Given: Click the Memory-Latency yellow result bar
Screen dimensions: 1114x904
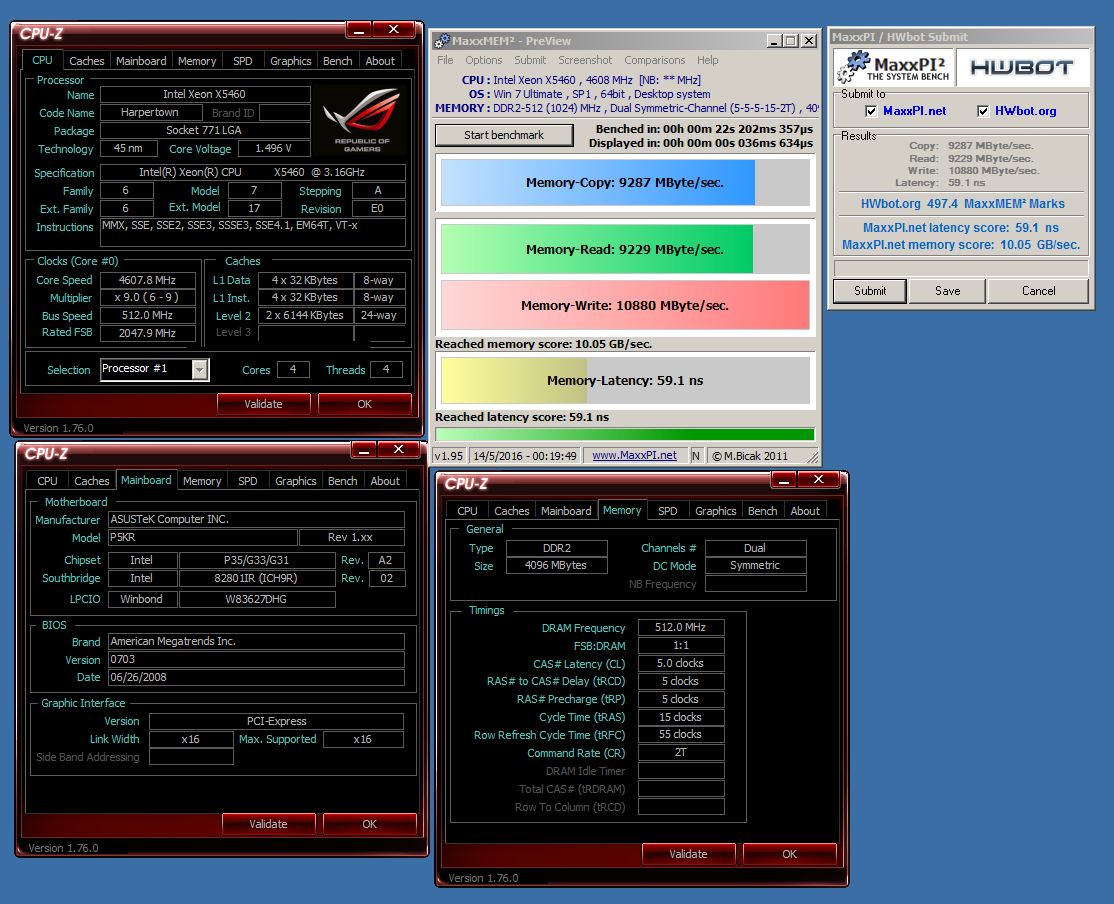Looking at the screenshot, I should point(515,380).
